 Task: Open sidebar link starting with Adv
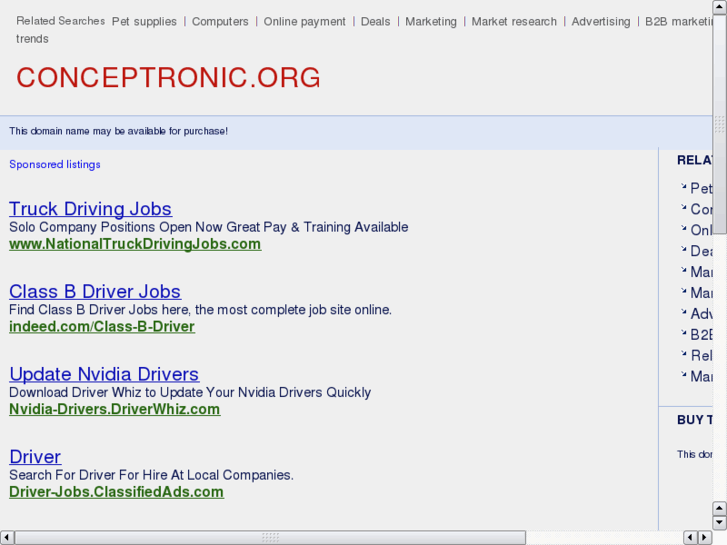click(x=701, y=314)
